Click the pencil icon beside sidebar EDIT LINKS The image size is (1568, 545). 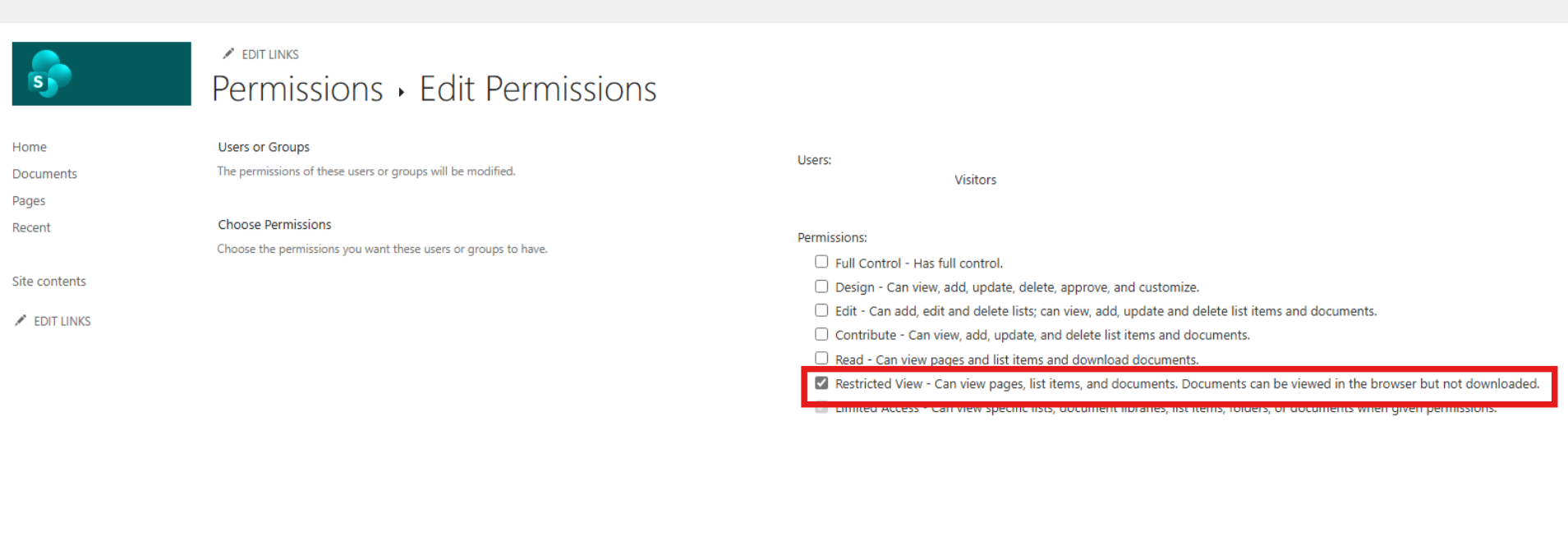(x=21, y=320)
